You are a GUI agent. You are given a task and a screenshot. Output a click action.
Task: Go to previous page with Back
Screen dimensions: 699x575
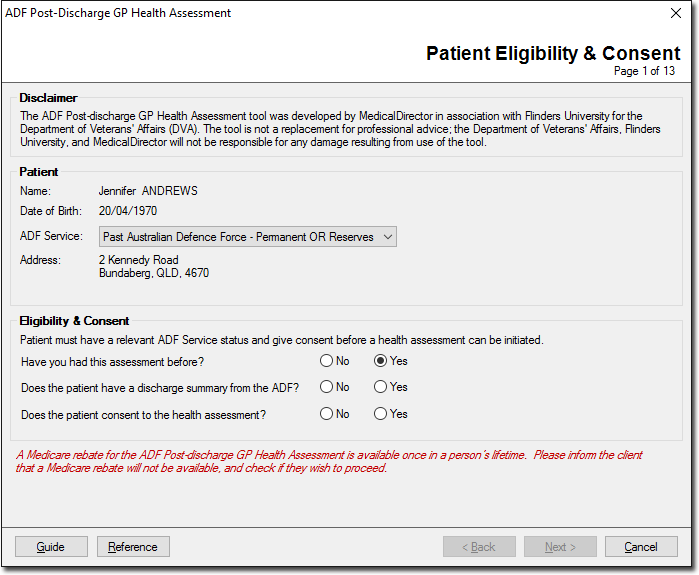pyautogui.click(x=479, y=547)
